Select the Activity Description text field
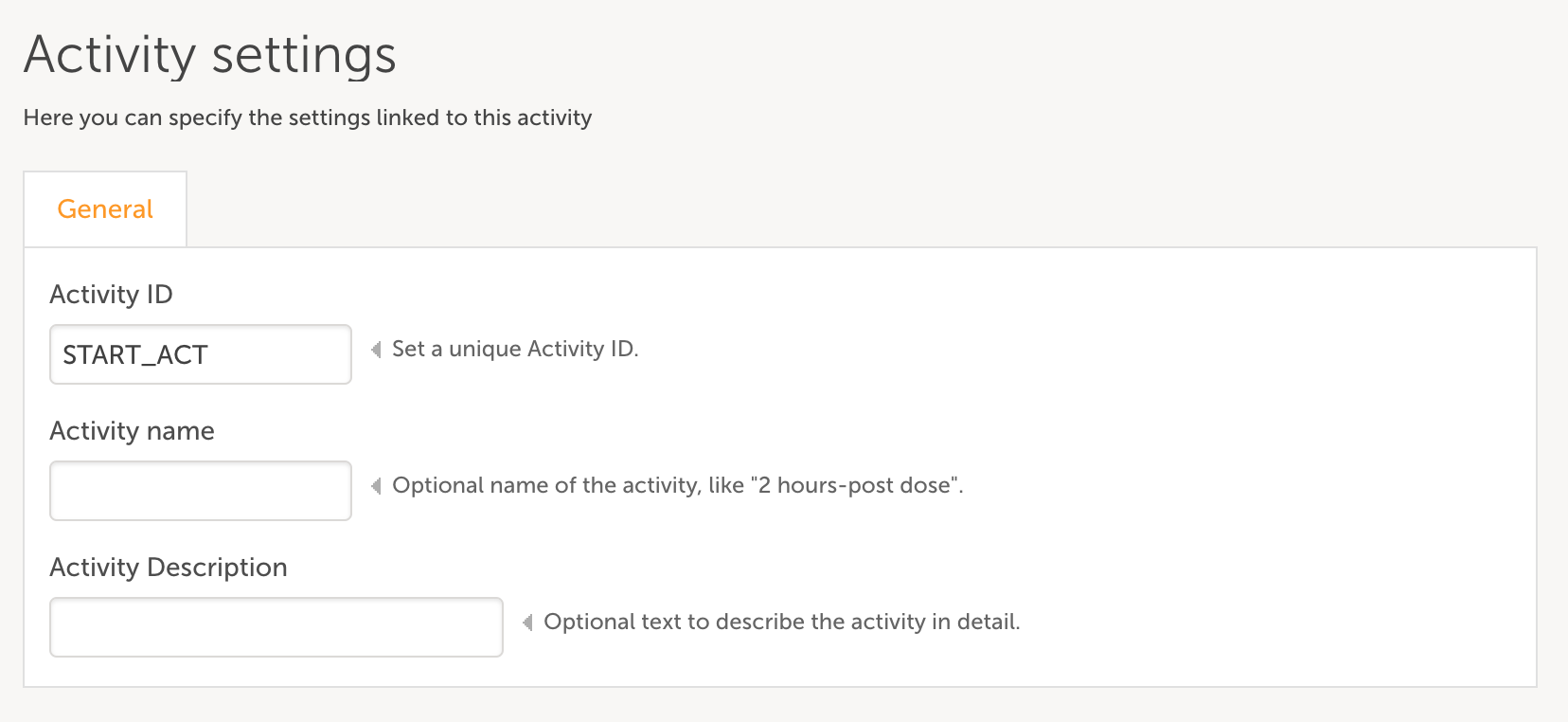Viewport: 1568px width, 722px height. (x=276, y=627)
